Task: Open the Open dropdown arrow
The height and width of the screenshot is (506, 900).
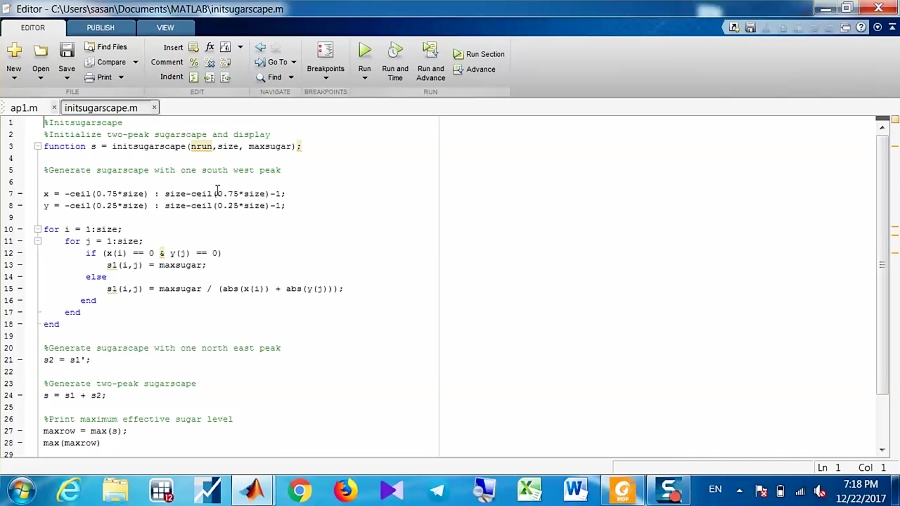Action: 41,78
